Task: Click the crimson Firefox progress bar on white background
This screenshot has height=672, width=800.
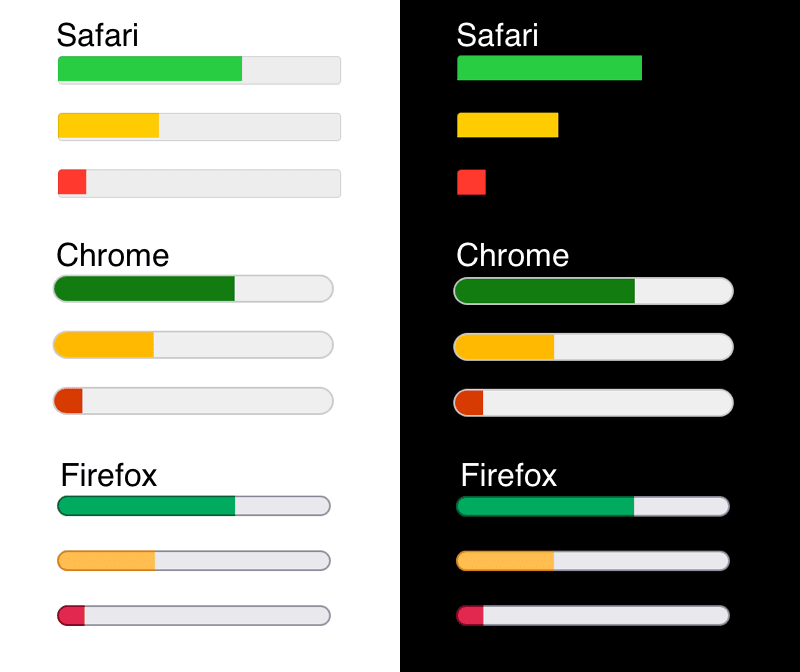Action: [x=68, y=615]
